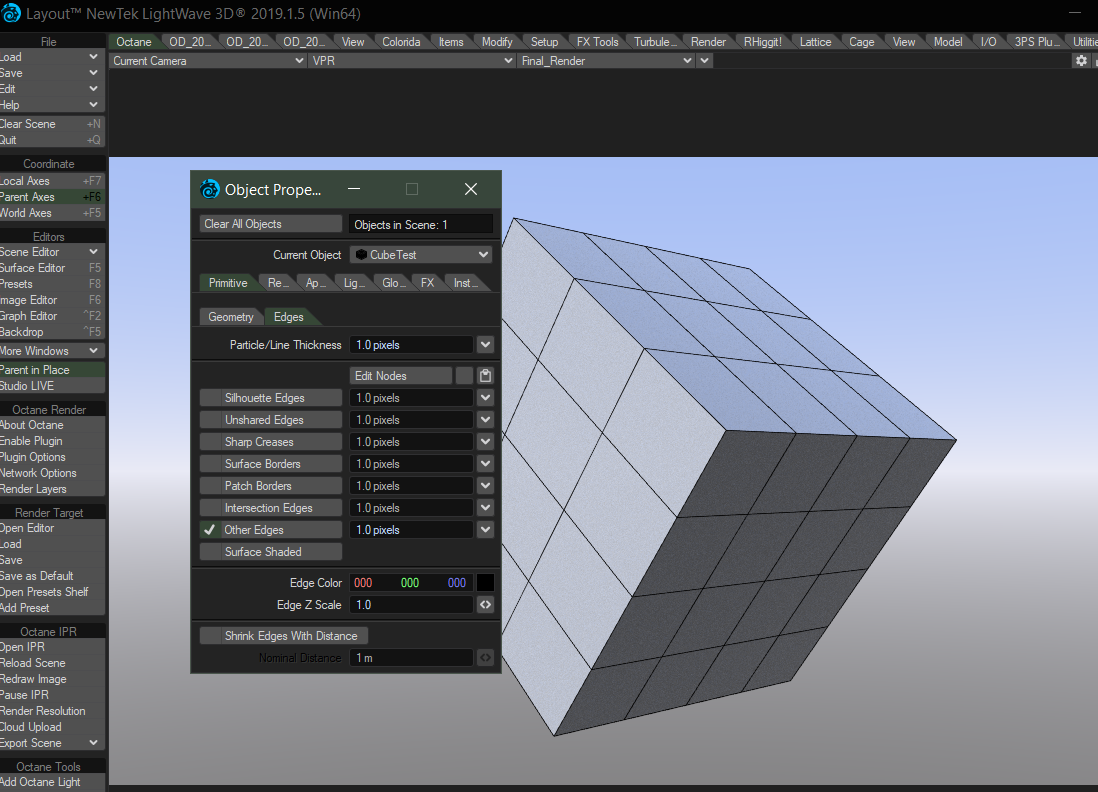Click the Edge Z Scale value field
The image size is (1098, 792).
point(412,604)
